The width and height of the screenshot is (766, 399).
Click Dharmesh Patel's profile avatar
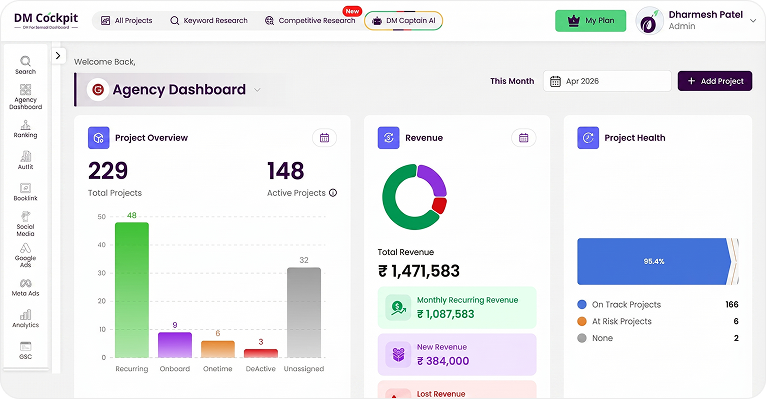649,21
